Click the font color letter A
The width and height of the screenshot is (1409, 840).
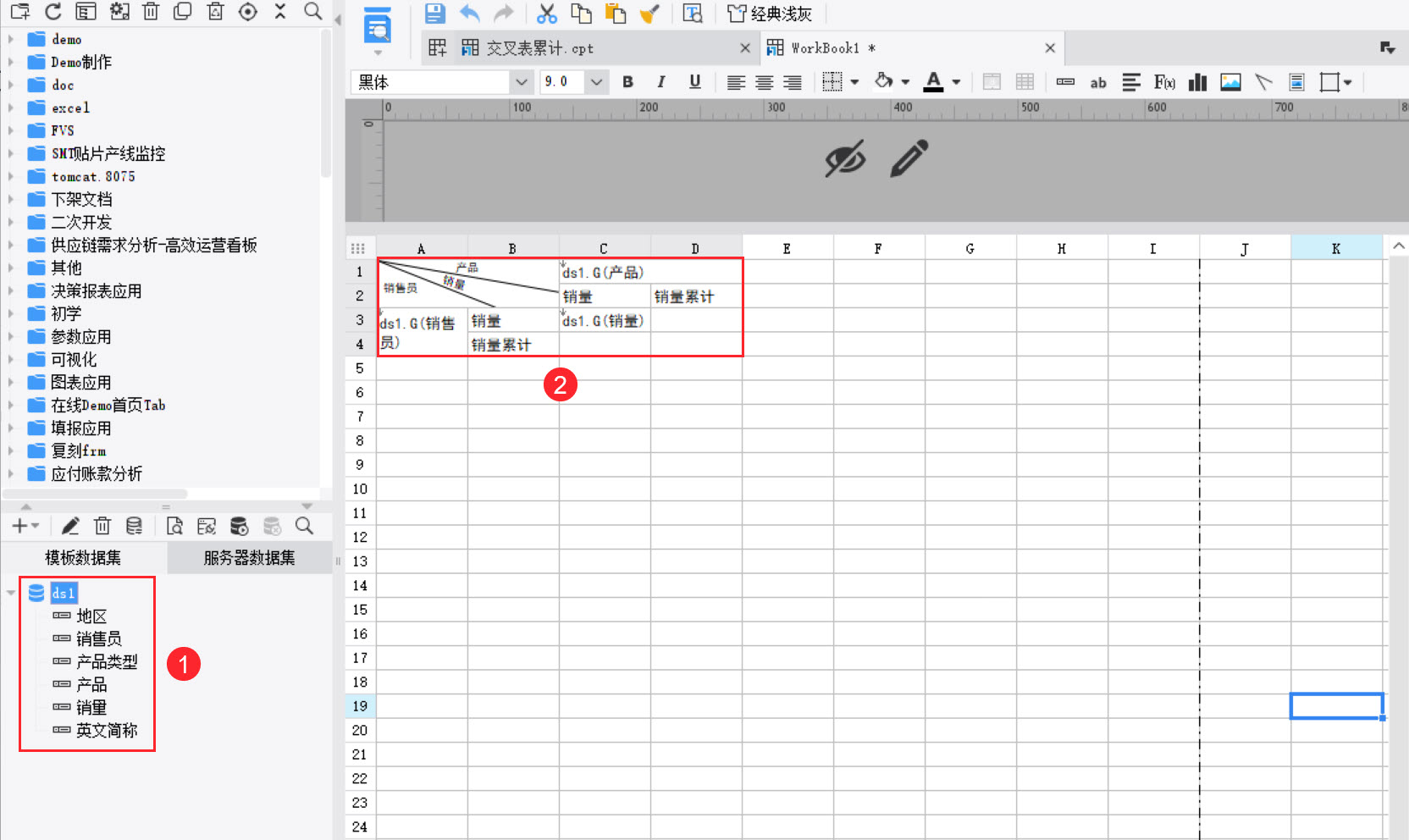pyautogui.click(x=934, y=81)
